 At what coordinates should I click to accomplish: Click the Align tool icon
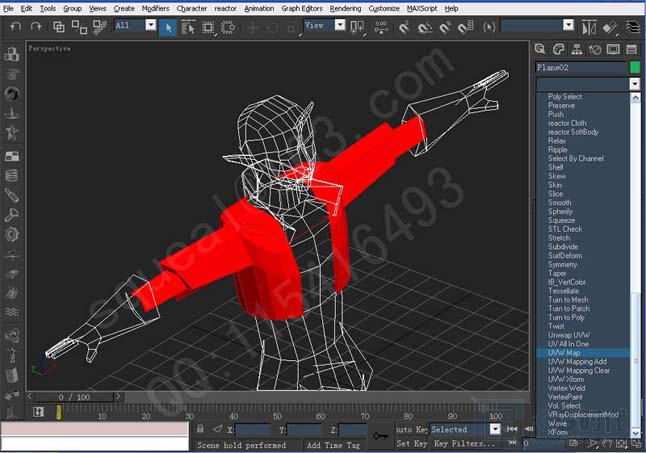(x=609, y=28)
